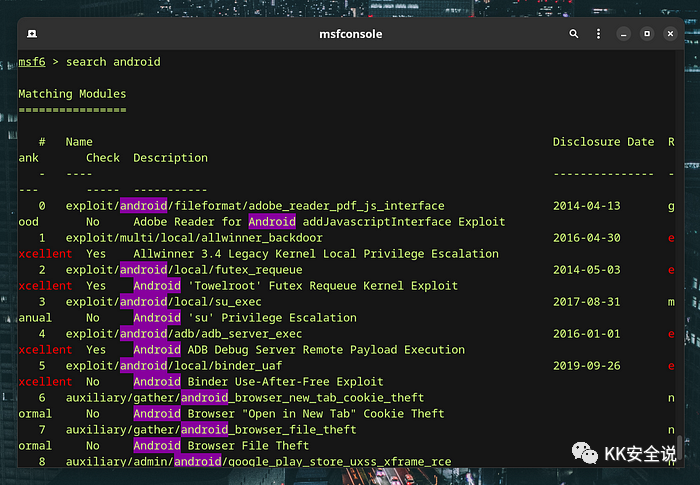
Task: Click android_browser_new_tab_cookie_theft module path
Action: coord(245,398)
